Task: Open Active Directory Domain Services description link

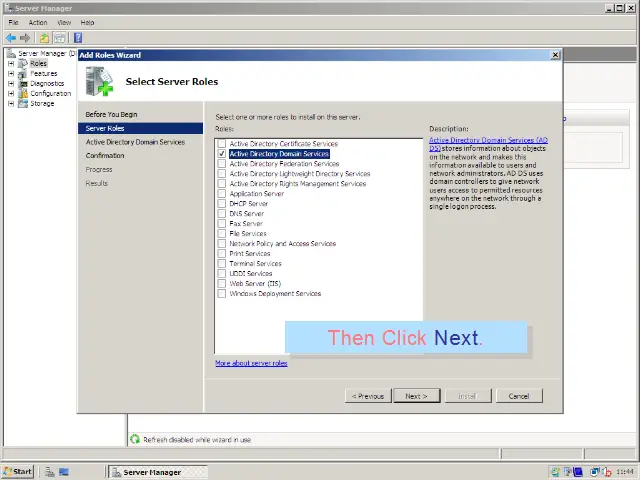Action: pos(488,144)
